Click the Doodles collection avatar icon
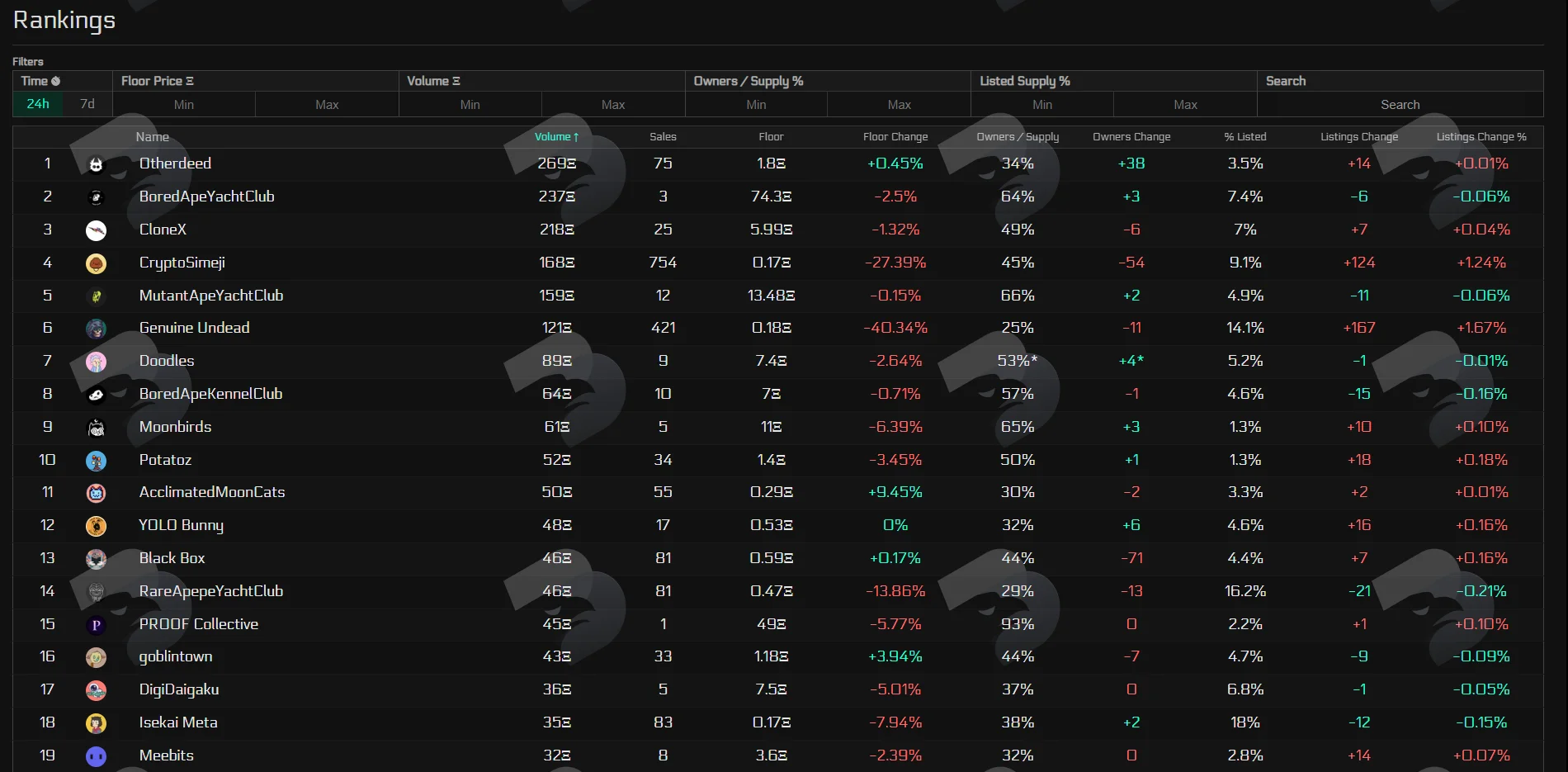This screenshot has width=1568, height=772. [x=97, y=362]
